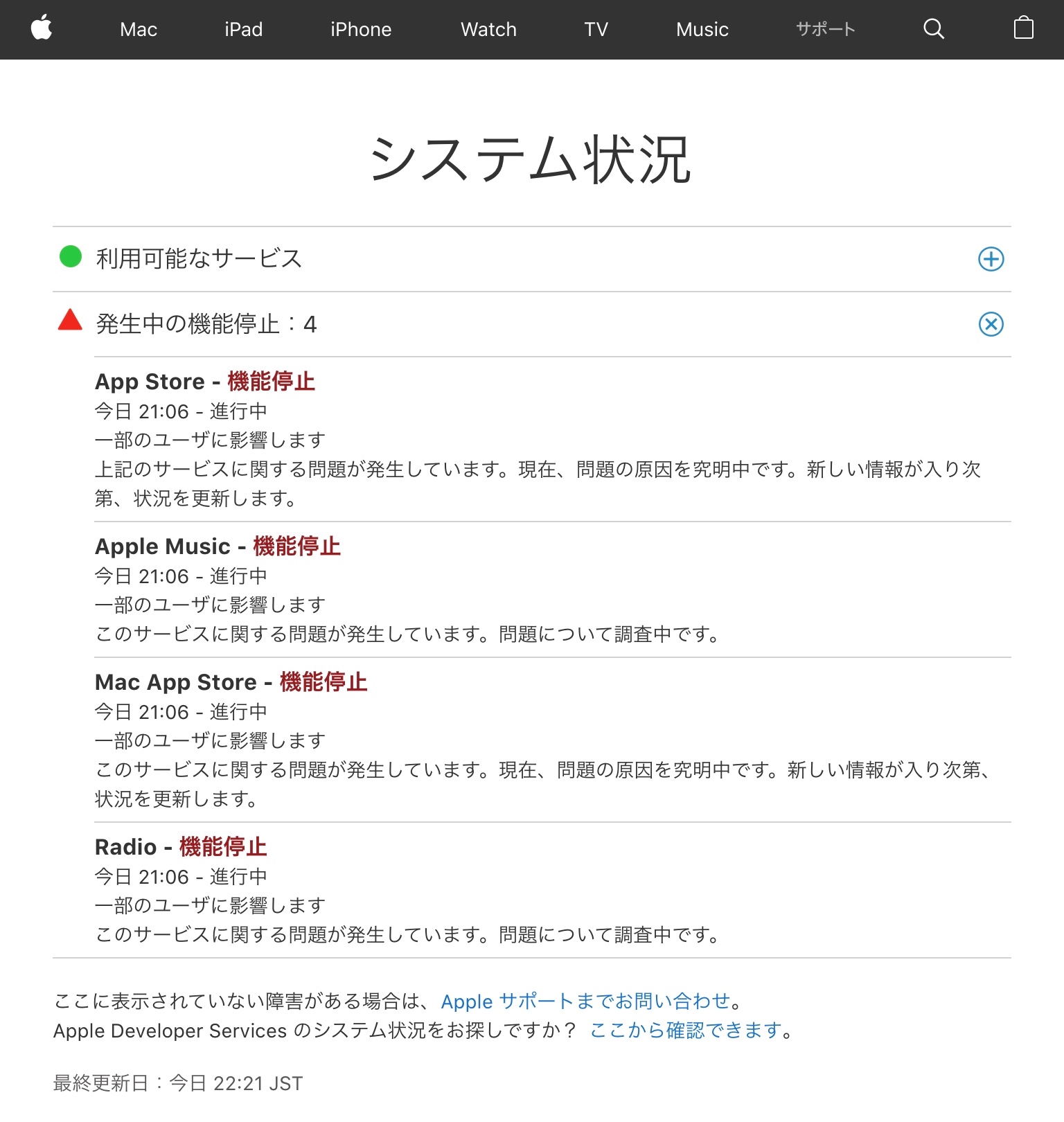Open the iPad menu item
This screenshot has width=1064, height=1122.
point(244,30)
